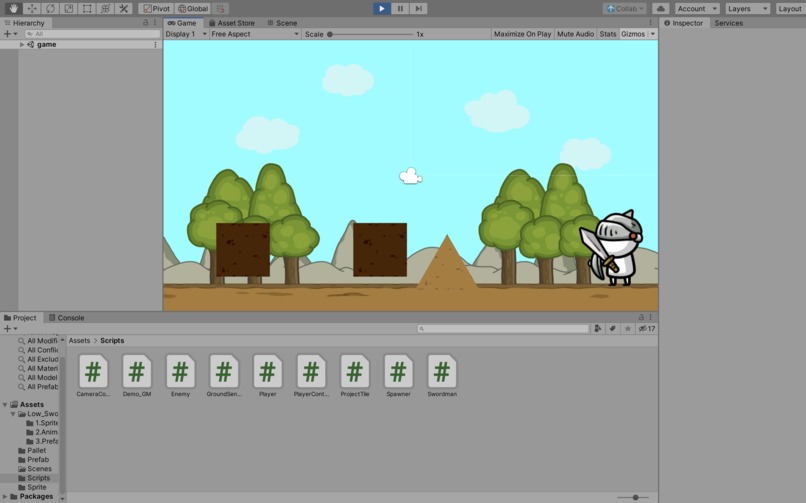
Task: Select the PlayerCont... script asset
Action: pyautogui.click(x=312, y=376)
